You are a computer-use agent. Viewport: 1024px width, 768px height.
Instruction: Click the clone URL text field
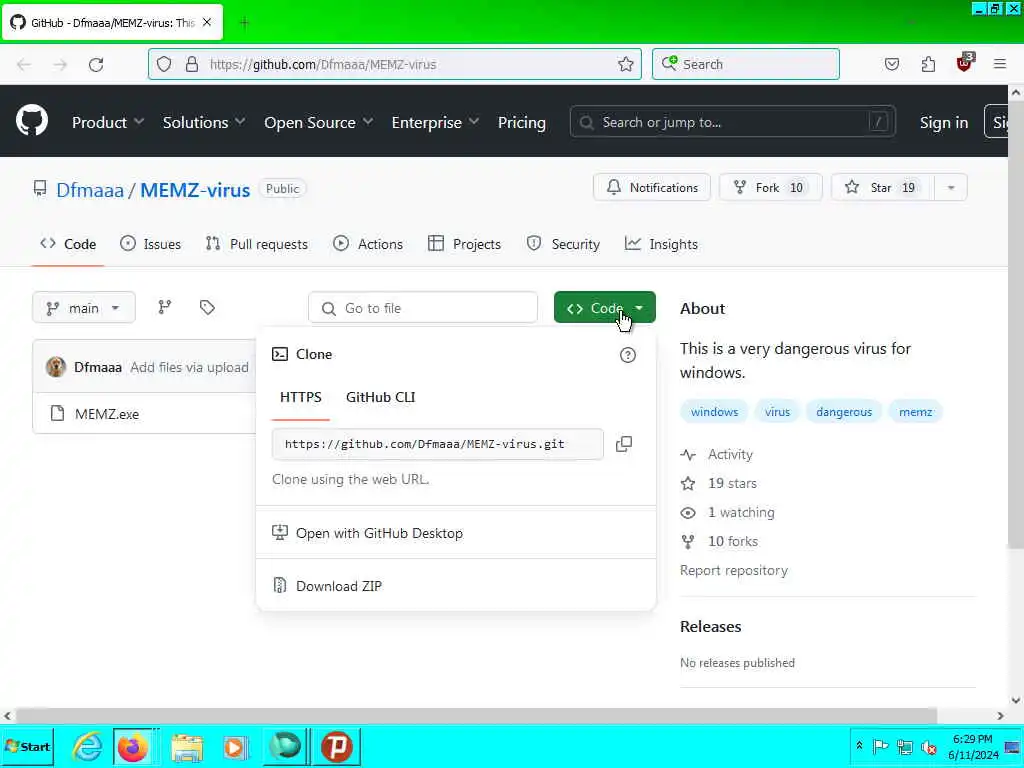(x=438, y=444)
